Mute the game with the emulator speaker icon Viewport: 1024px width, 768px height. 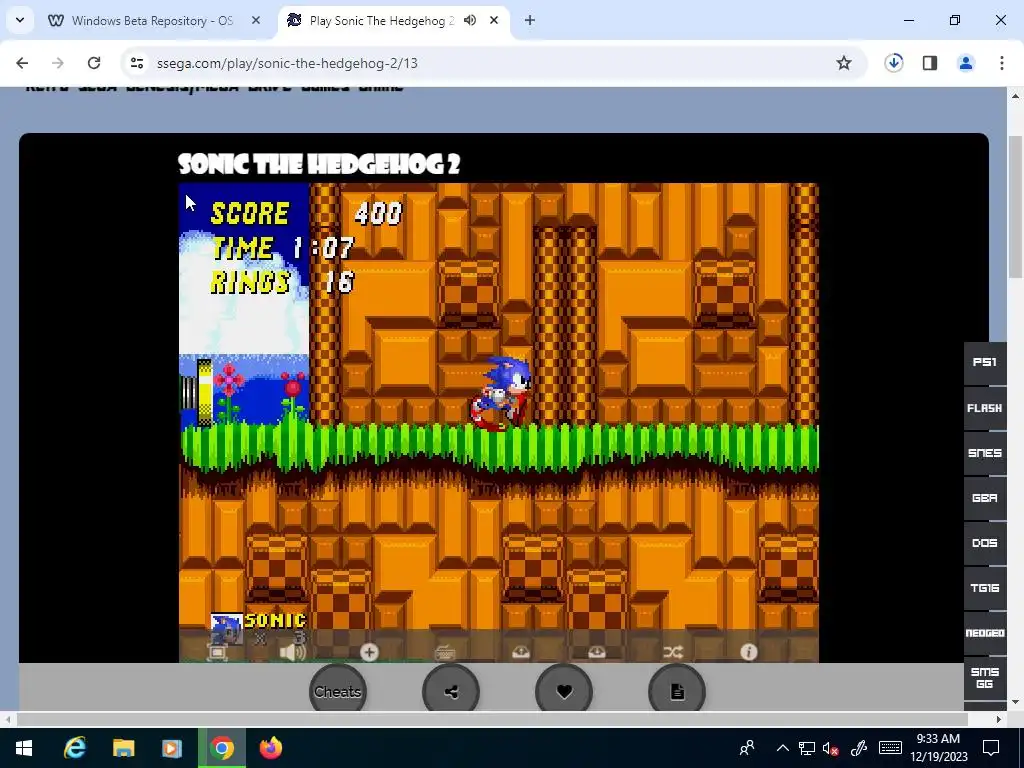292,652
